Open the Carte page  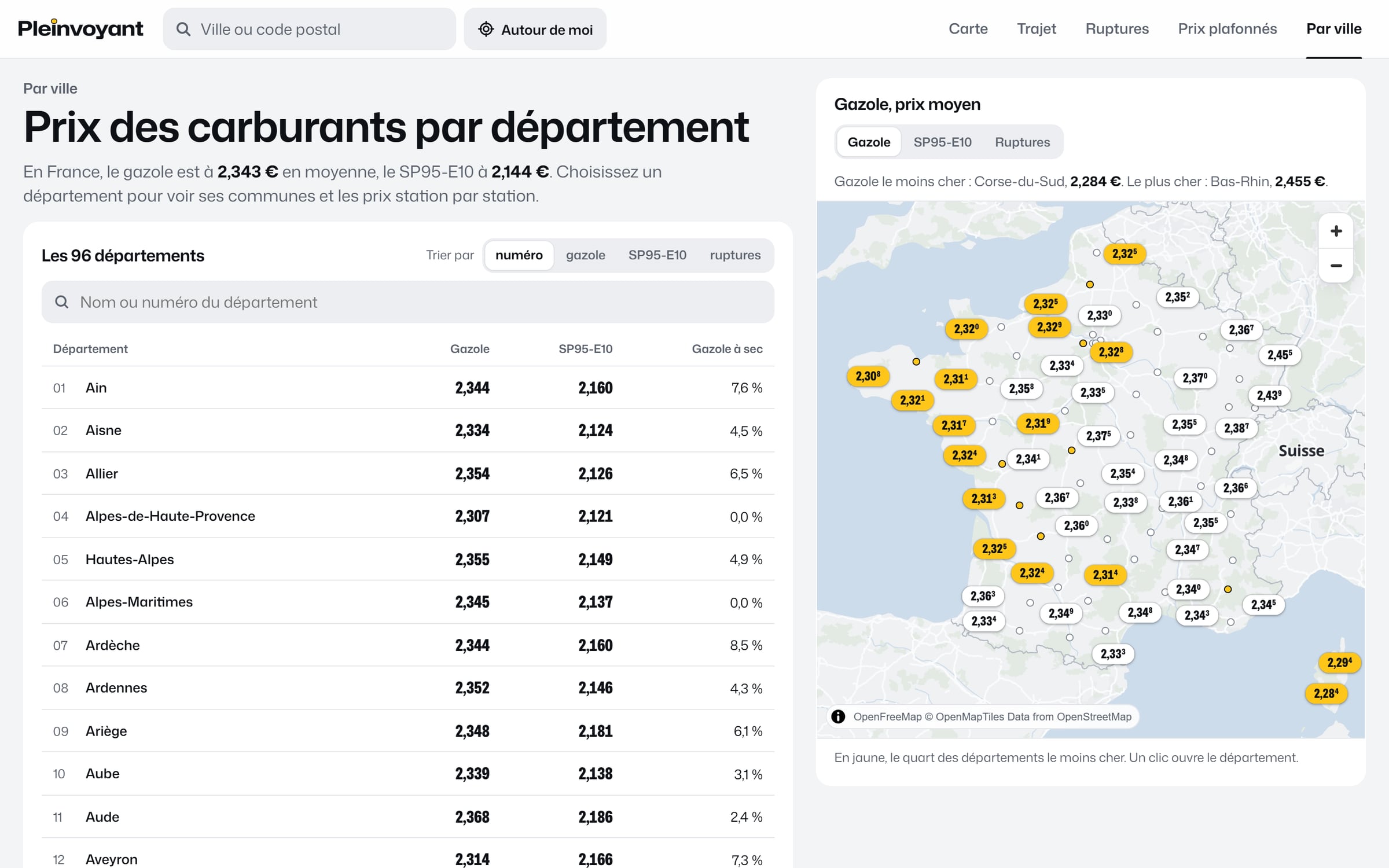968,29
